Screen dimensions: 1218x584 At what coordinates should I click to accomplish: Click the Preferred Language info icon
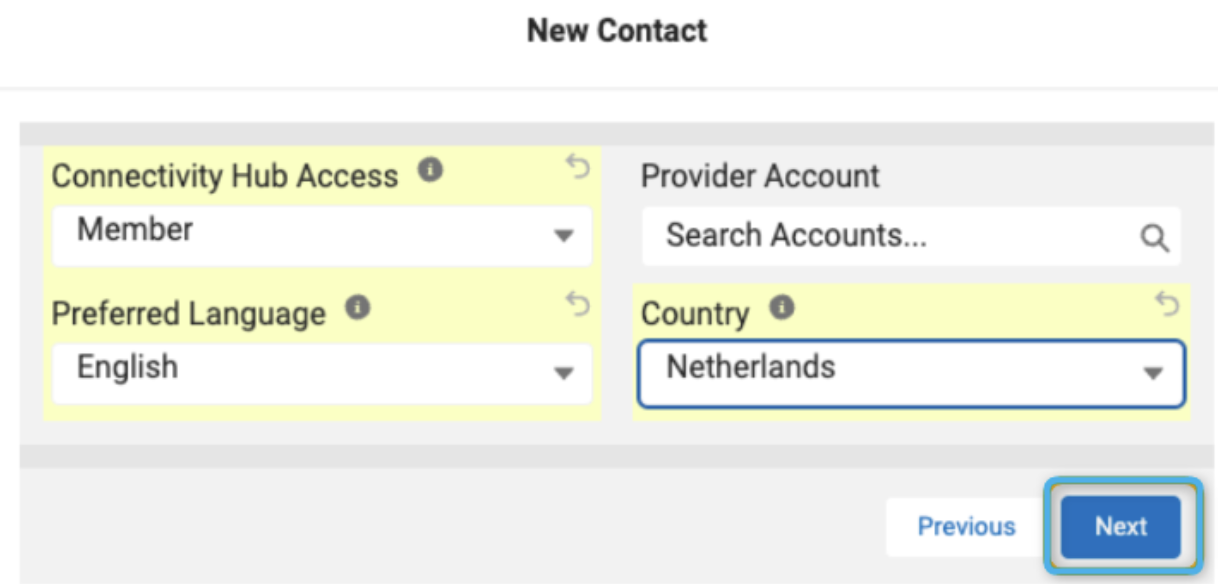[357, 308]
